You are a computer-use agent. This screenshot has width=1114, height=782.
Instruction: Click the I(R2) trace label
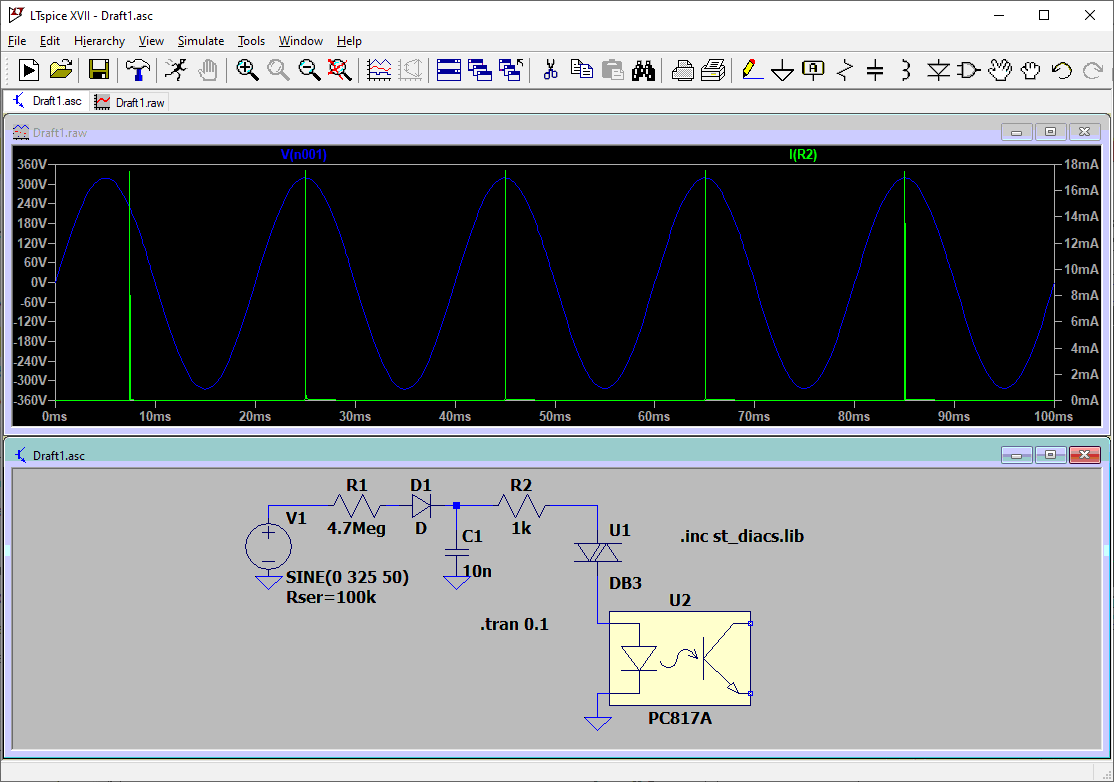pyautogui.click(x=803, y=154)
